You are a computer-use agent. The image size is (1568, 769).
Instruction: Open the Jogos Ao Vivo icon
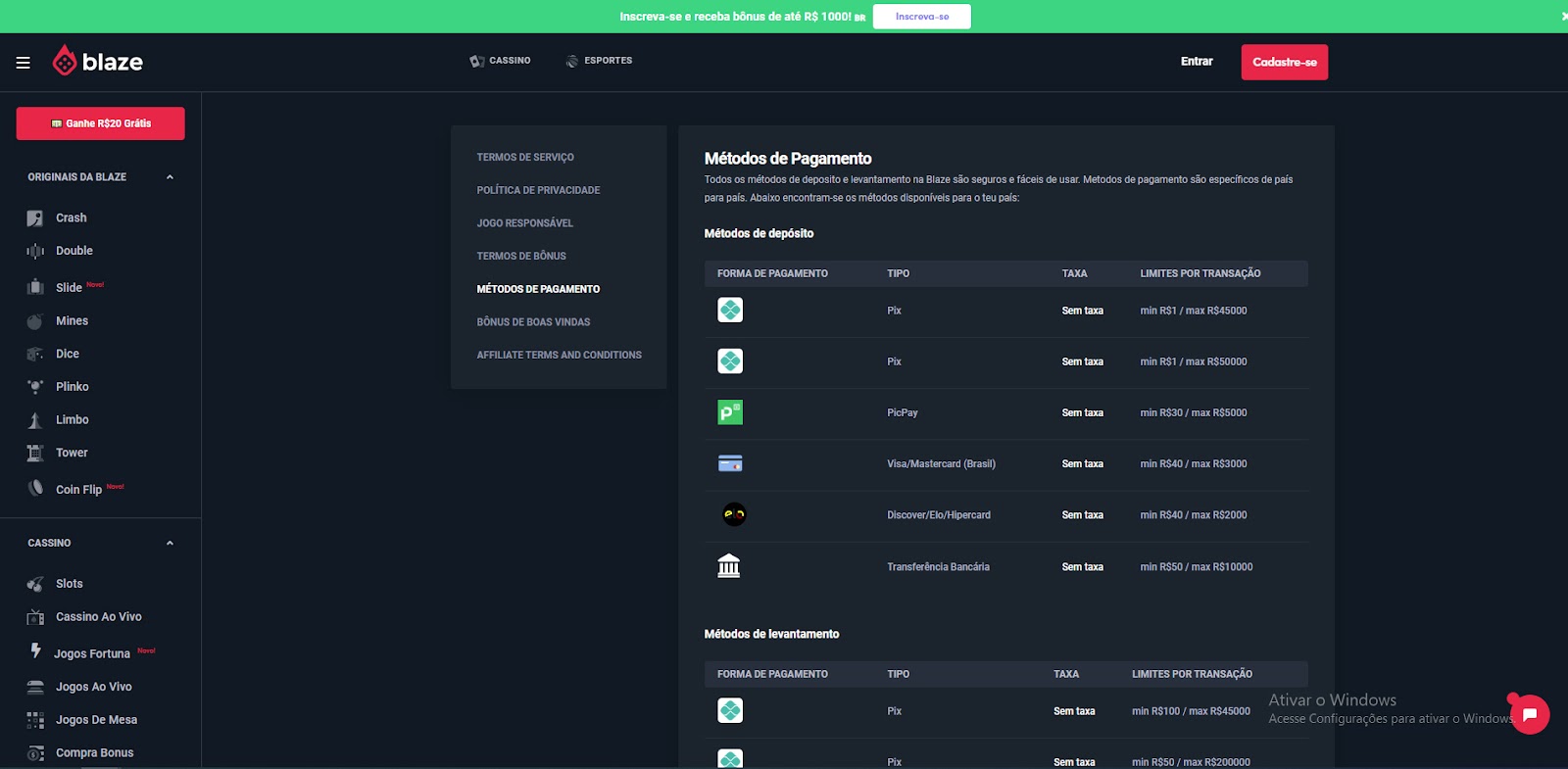[35, 687]
